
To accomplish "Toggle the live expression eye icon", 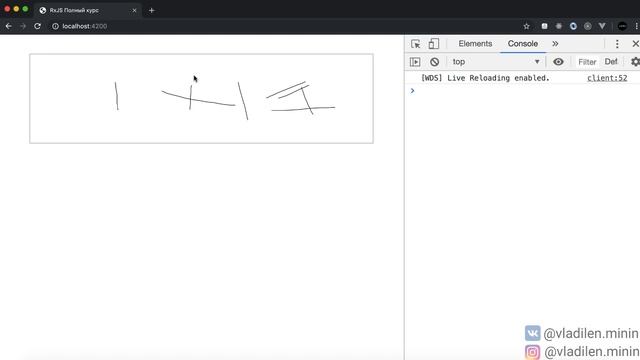I will point(558,62).
